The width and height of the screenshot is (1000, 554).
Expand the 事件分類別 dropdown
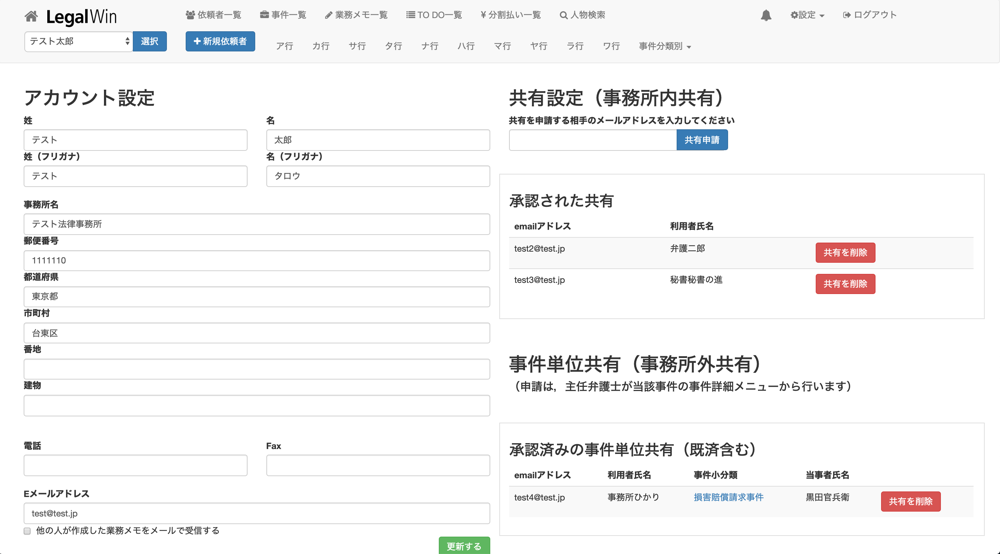(665, 46)
